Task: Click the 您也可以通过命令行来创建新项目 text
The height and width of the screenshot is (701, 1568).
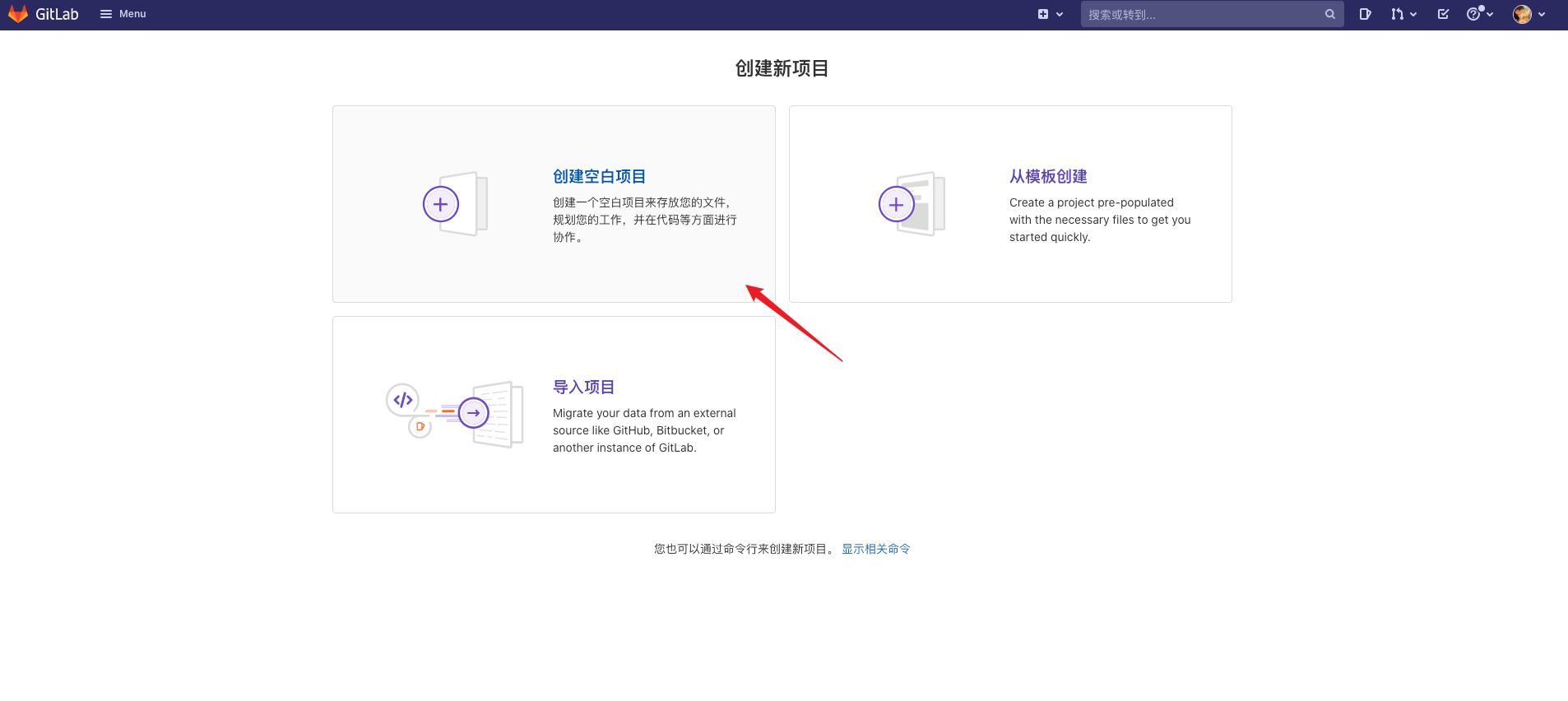Action: [x=745, y=549]
